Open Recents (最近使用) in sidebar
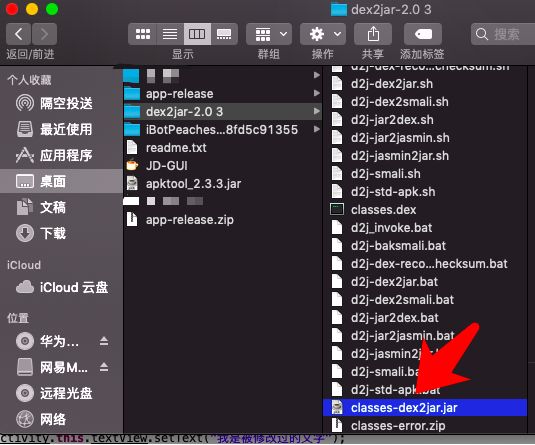This screenshot has height=445, width=535. [61, 129]
